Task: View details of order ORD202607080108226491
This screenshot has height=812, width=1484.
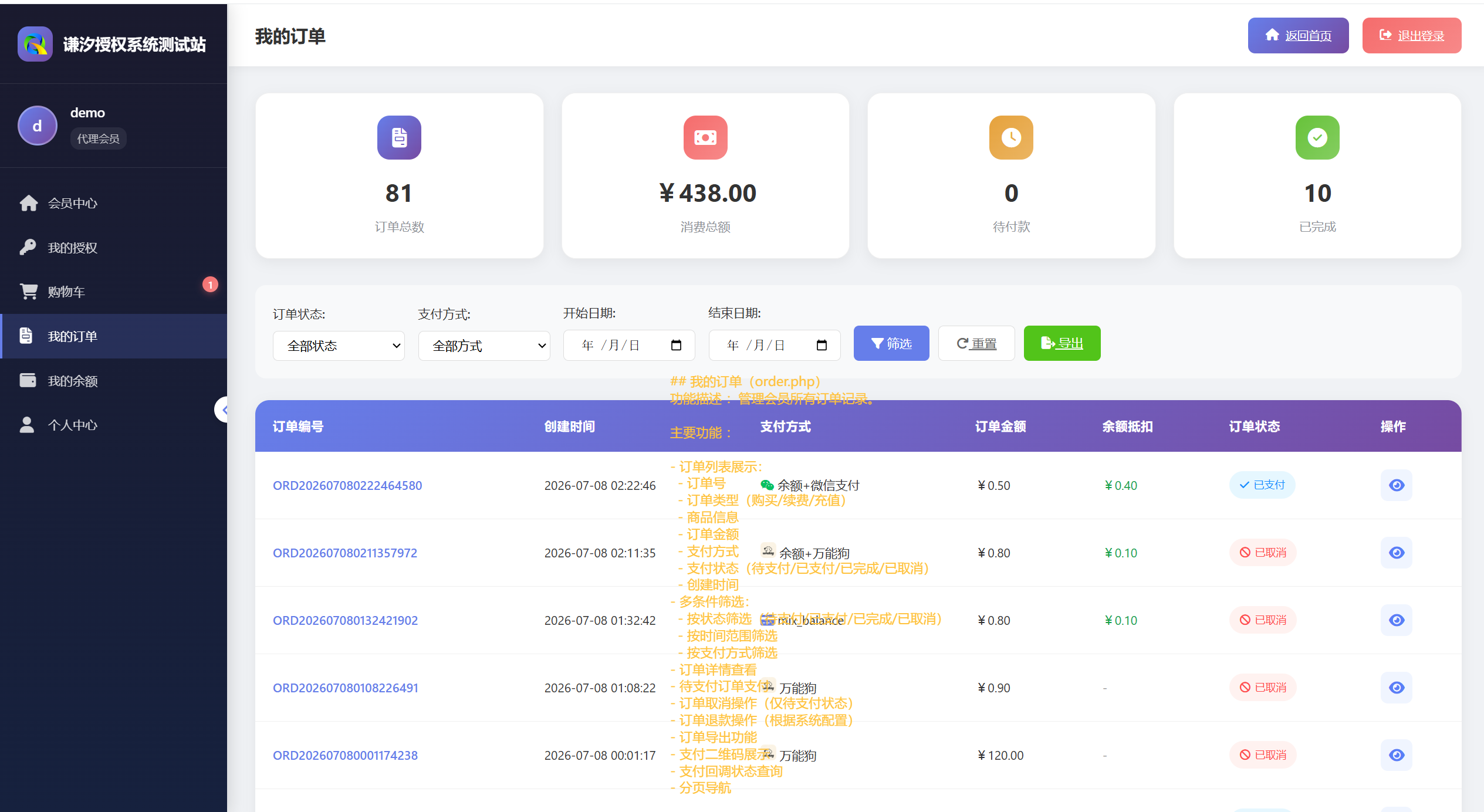Action: click(x=1397, y=688)
